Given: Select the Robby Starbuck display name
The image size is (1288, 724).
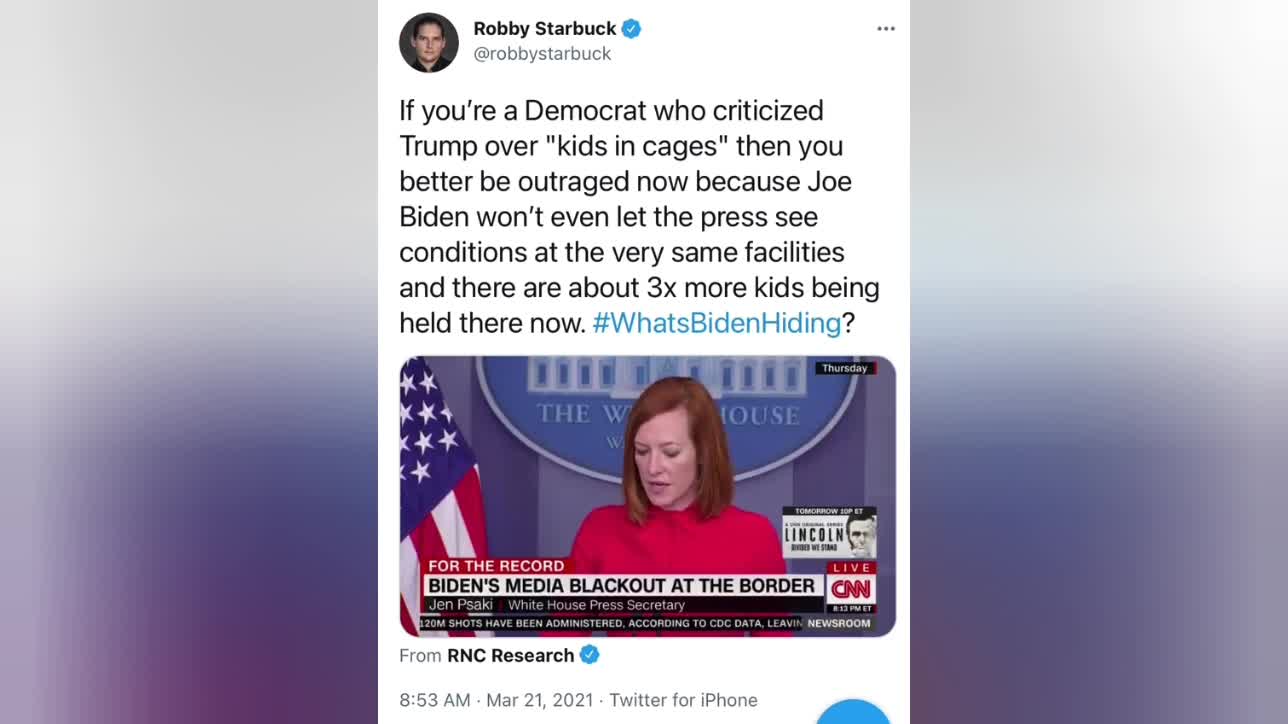Looking at the screenshot, I should pos(545,29).
